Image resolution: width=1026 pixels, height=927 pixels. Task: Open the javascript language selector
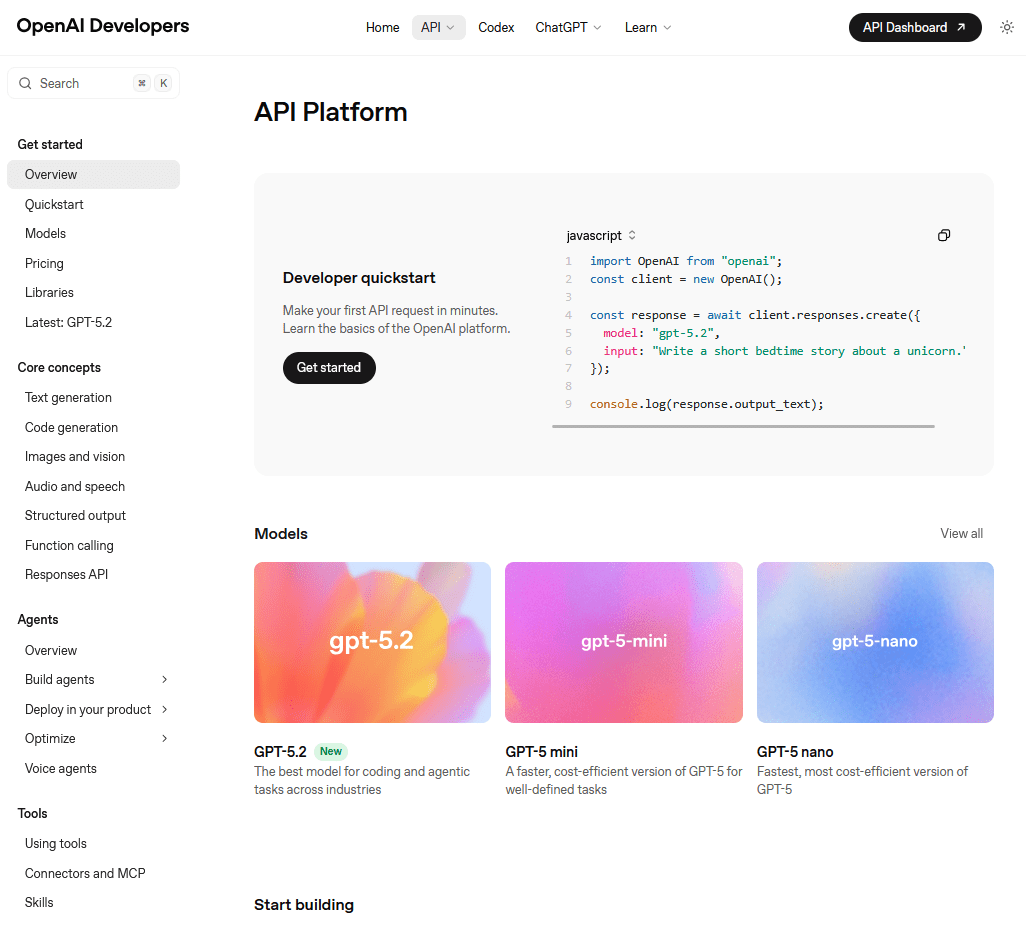pos(601,236)
